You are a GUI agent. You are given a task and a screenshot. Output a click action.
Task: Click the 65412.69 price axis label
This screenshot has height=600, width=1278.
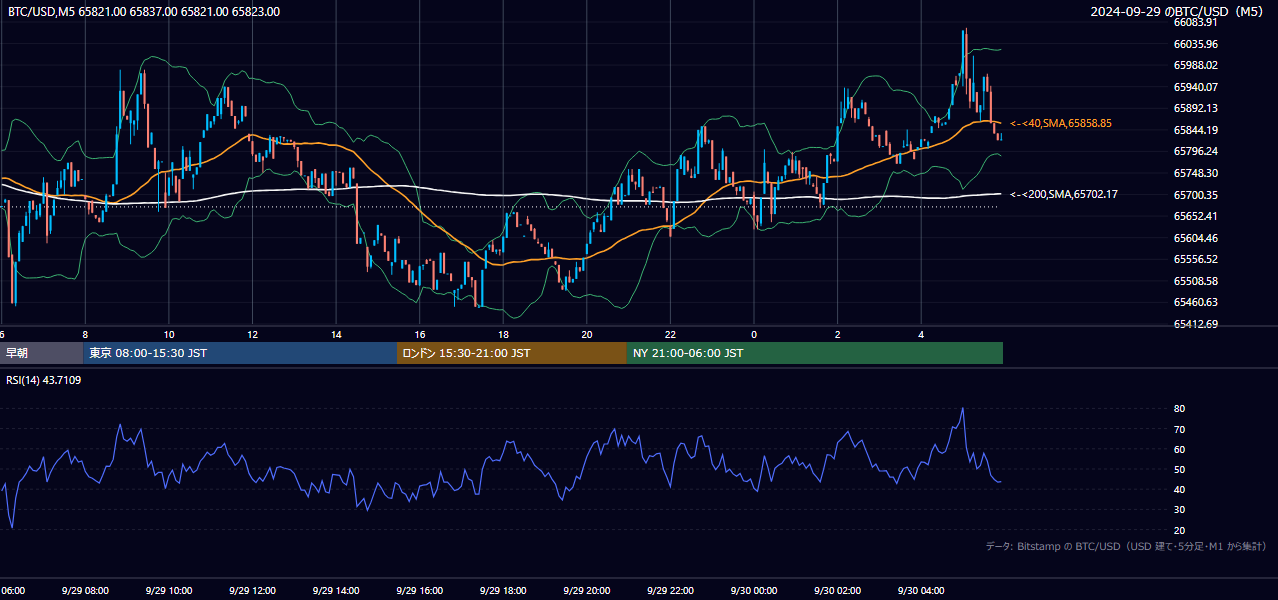pyautogui.click(x=1195, y=324)
